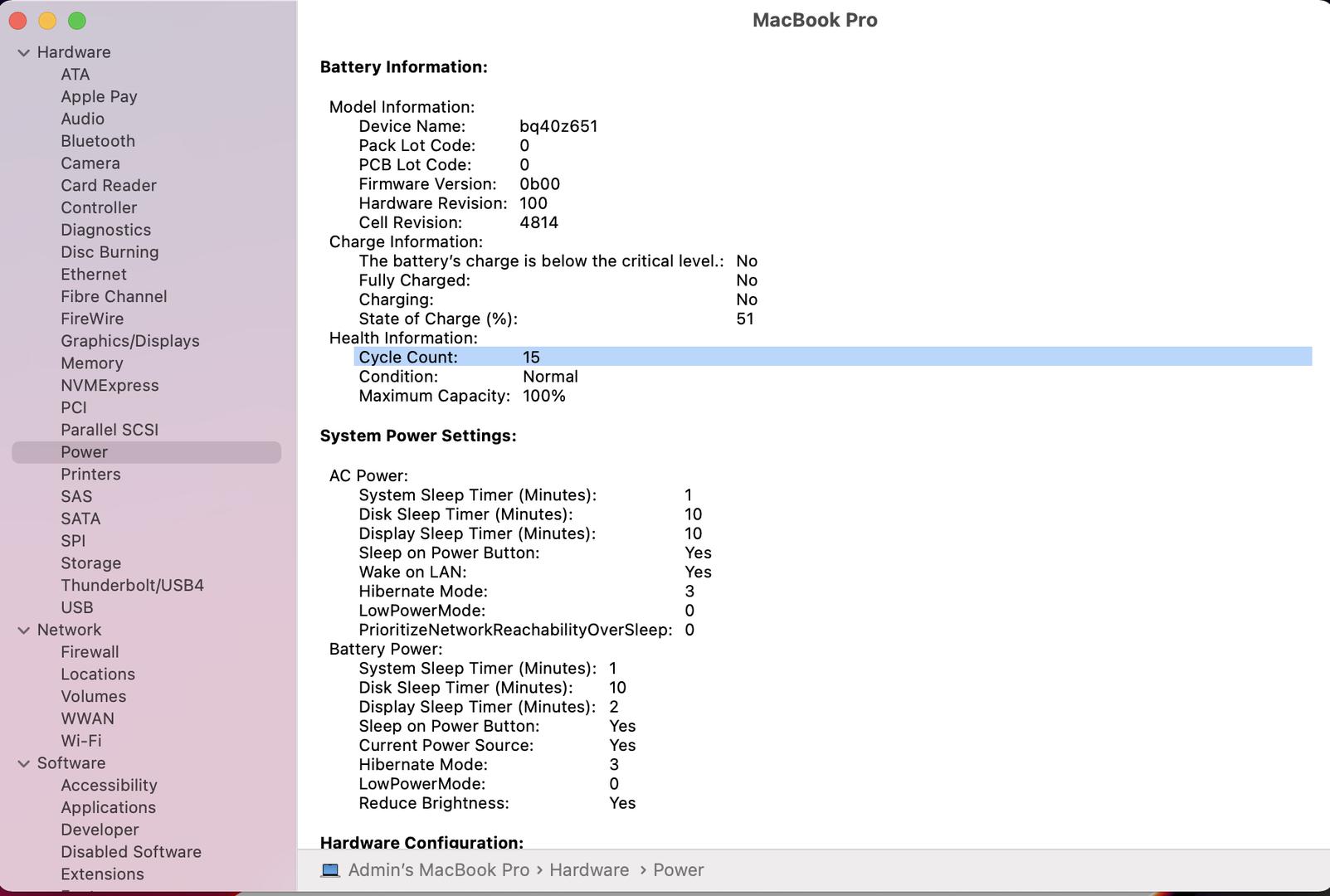The width and height of the screenshot is (1330, 896).
Task: Click the Wake on LAN line
Action: [535, 572]
